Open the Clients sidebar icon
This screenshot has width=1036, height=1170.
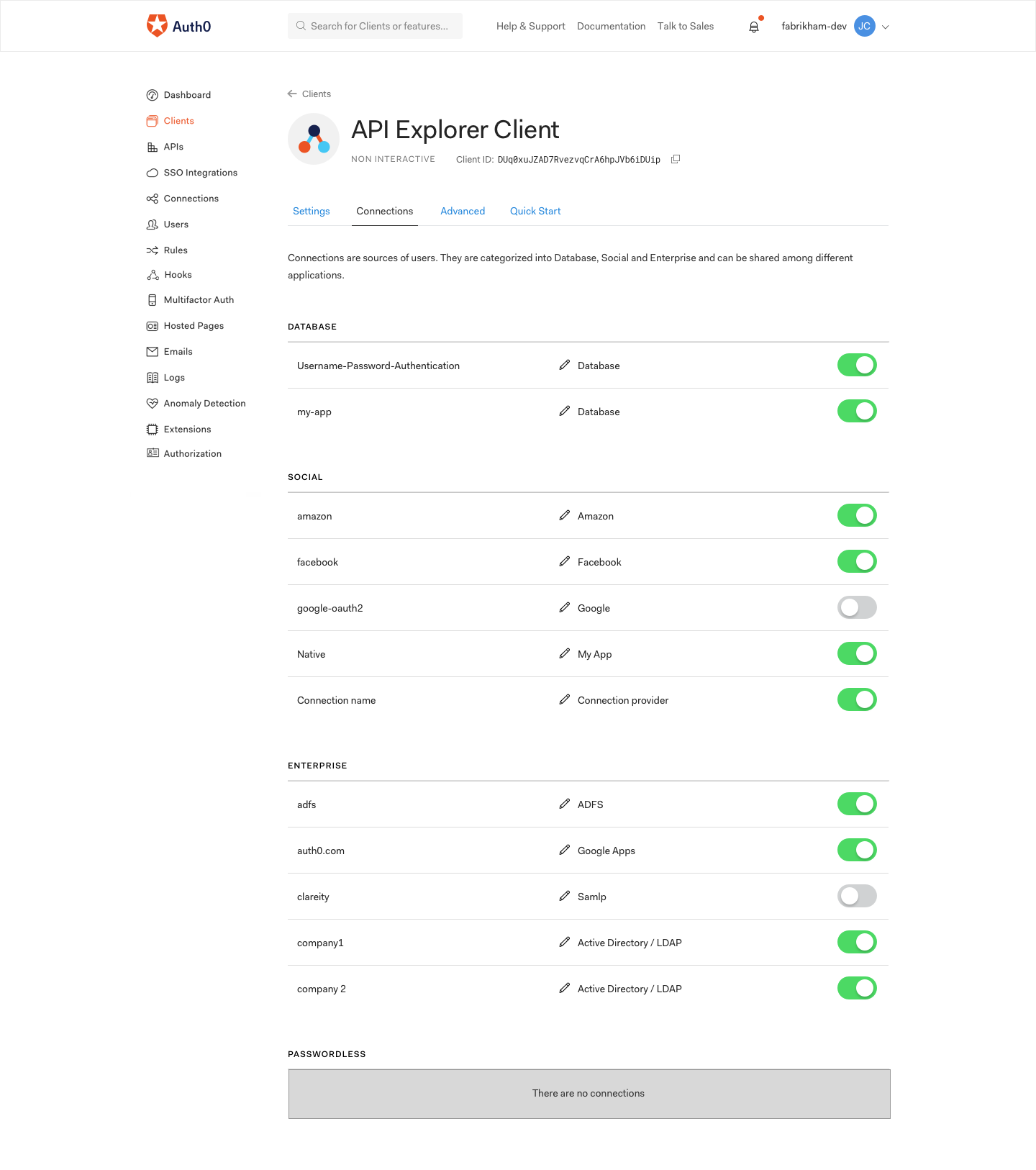153,120
